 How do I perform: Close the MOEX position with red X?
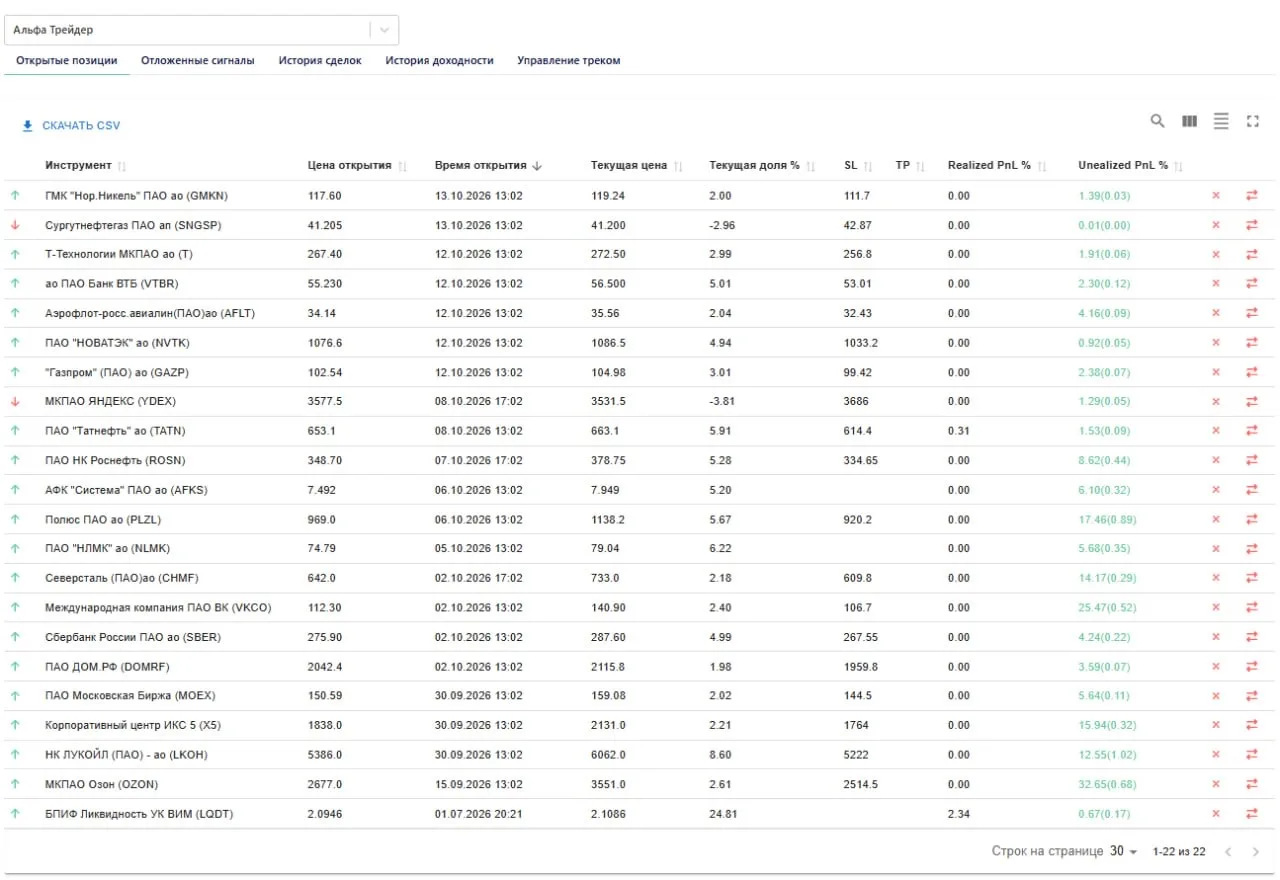[1216, 696]
